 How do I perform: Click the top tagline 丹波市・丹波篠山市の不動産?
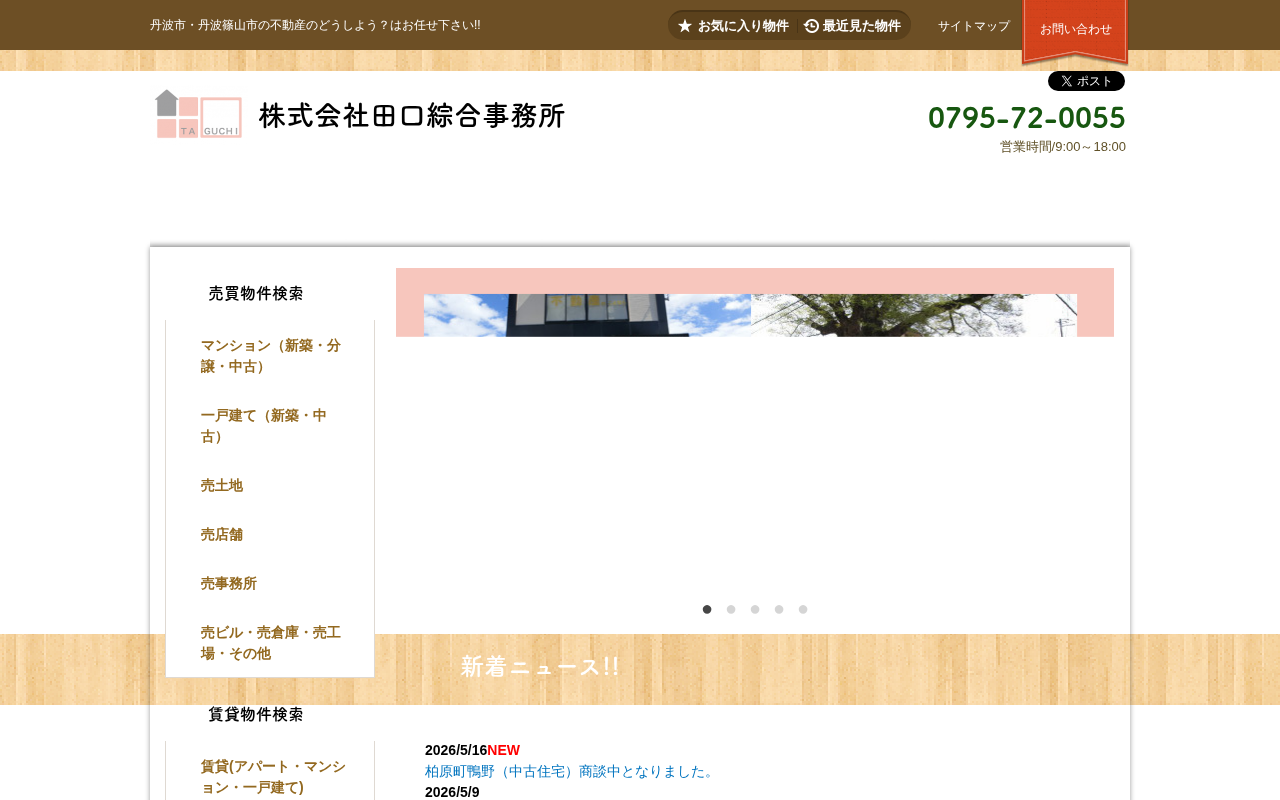(x=315, y=25)
